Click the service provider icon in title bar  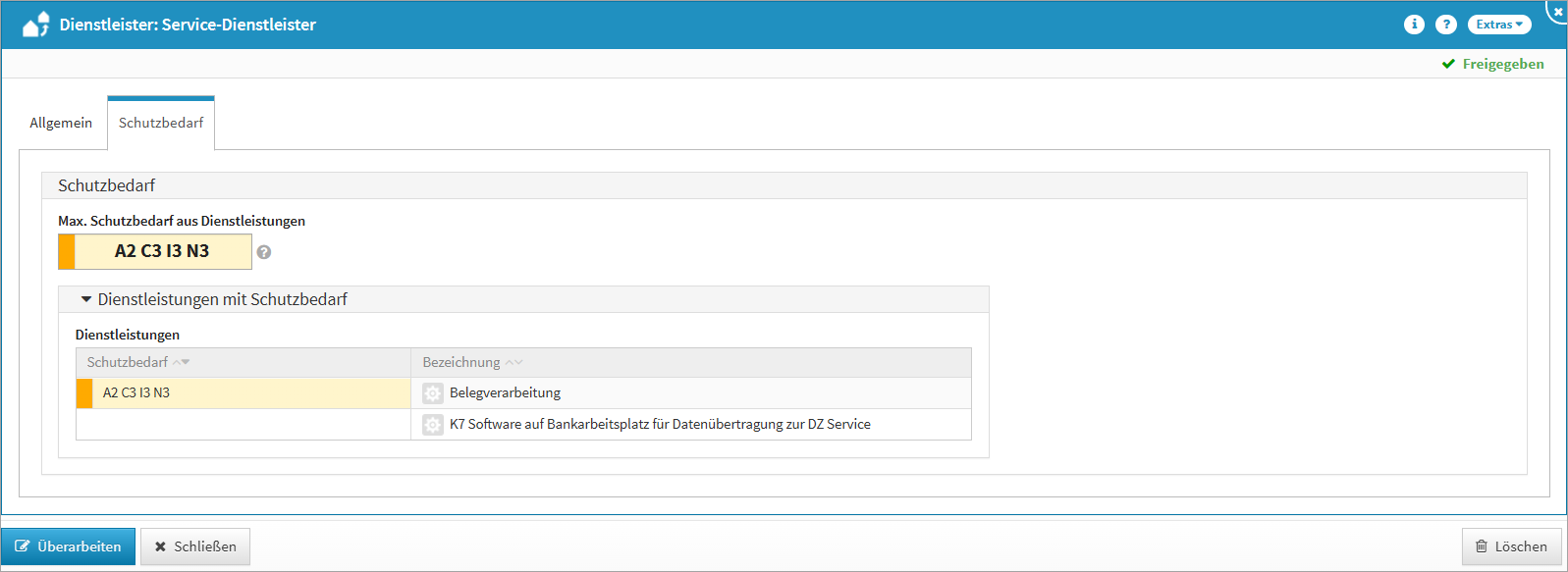[x=36, y=25]
